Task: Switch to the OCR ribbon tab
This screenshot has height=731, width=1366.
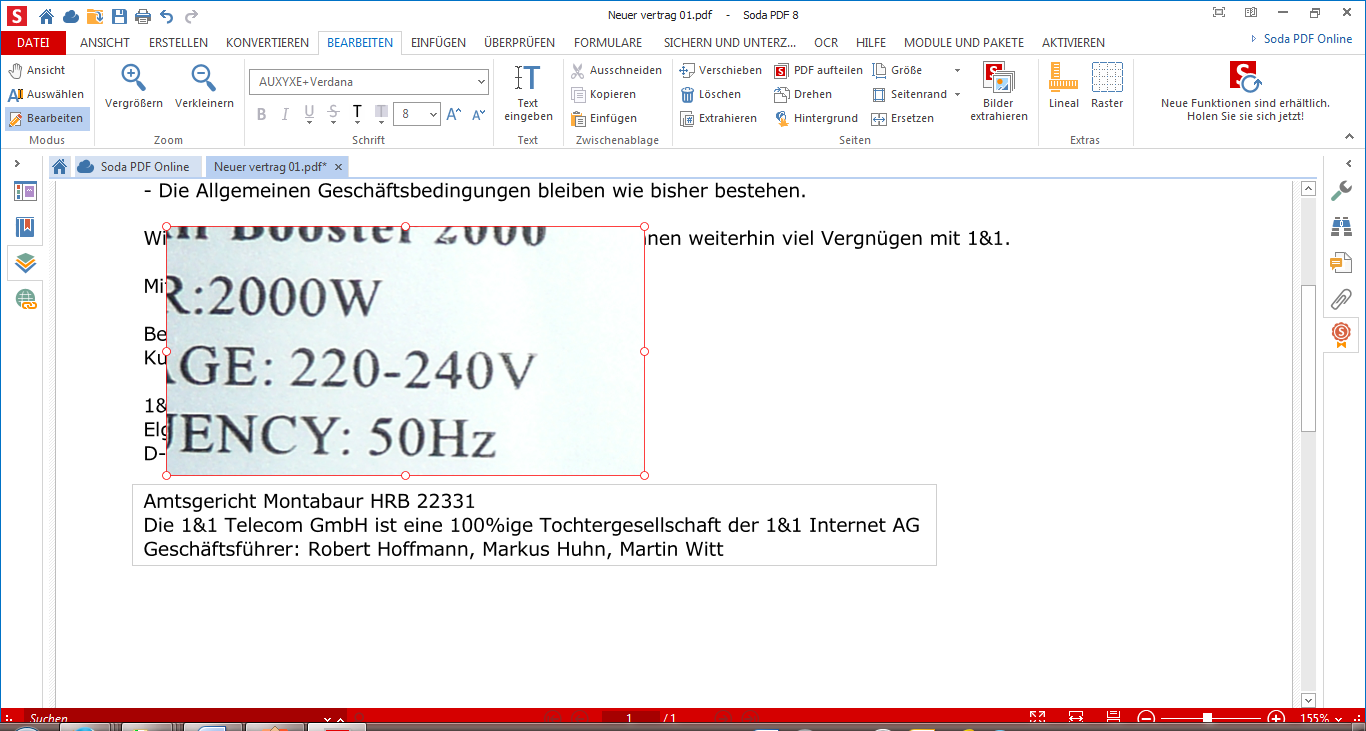Action: pyautogui.click(x=826, y=43)
